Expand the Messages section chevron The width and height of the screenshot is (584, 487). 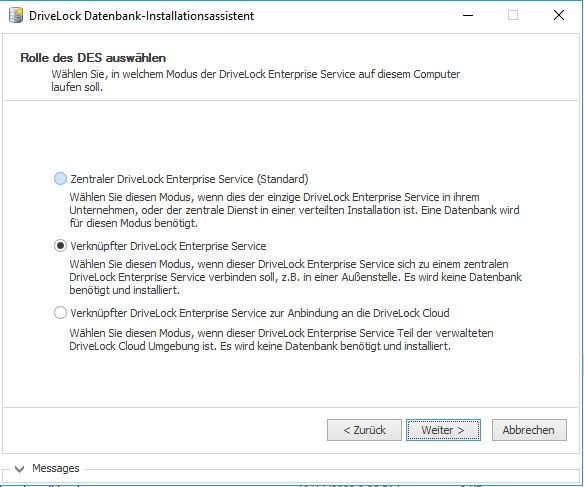pos(19,469)
